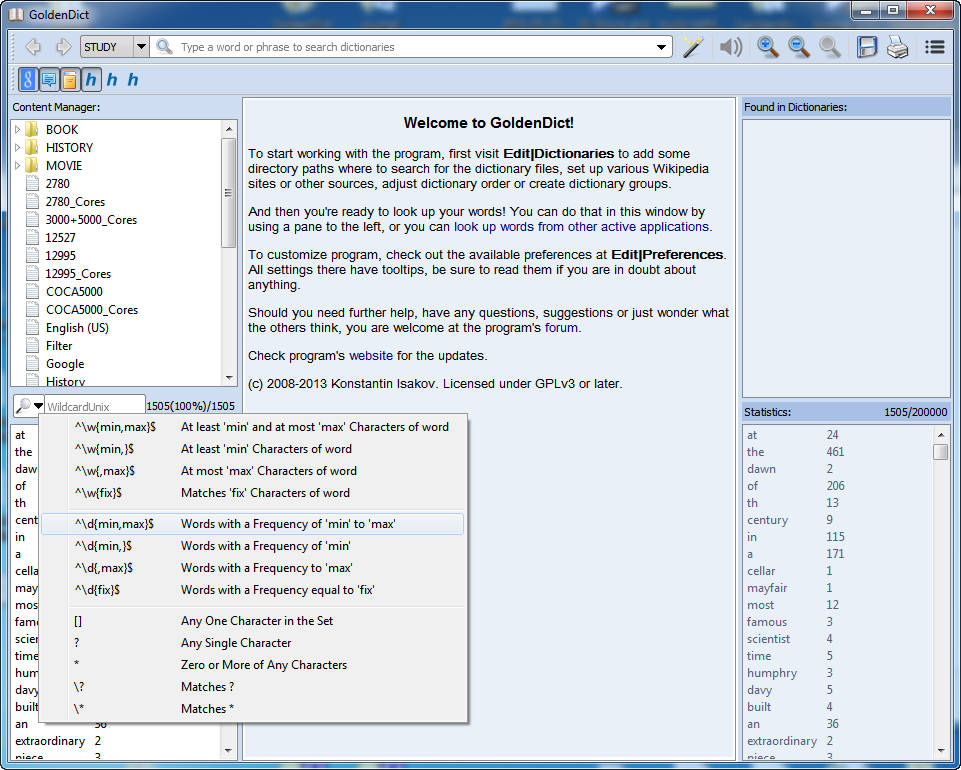Click the Back navigation arrow

pos(33,47)
